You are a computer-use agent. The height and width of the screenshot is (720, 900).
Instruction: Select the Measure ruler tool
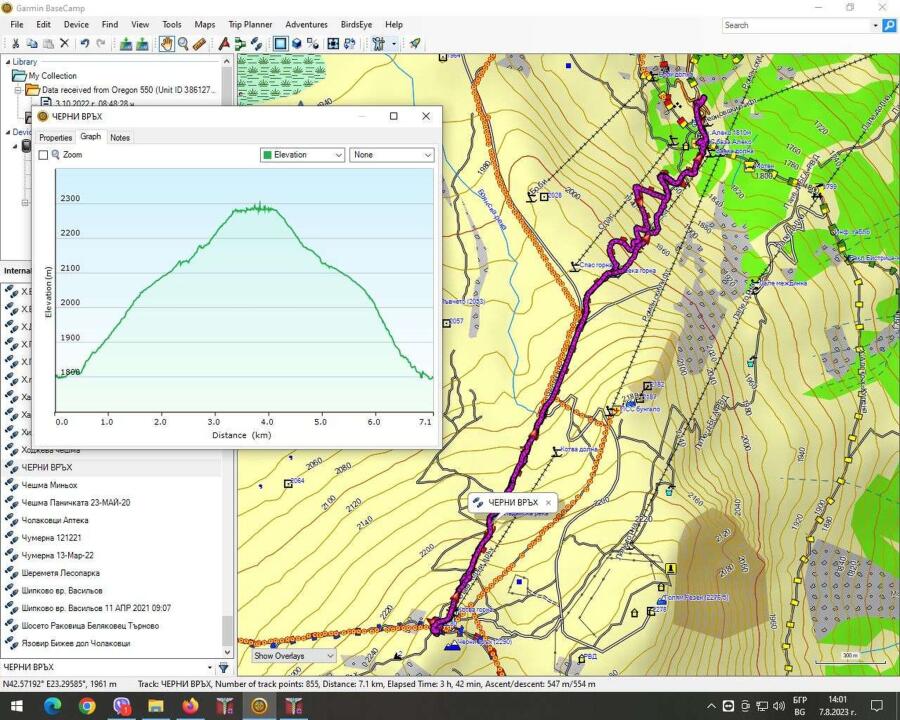(199, 44)
